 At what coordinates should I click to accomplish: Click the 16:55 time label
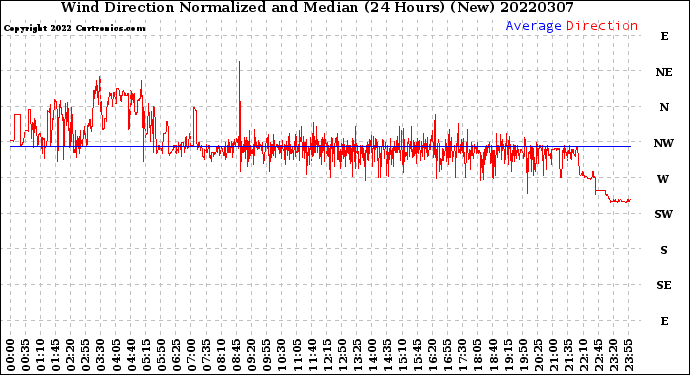448,355
